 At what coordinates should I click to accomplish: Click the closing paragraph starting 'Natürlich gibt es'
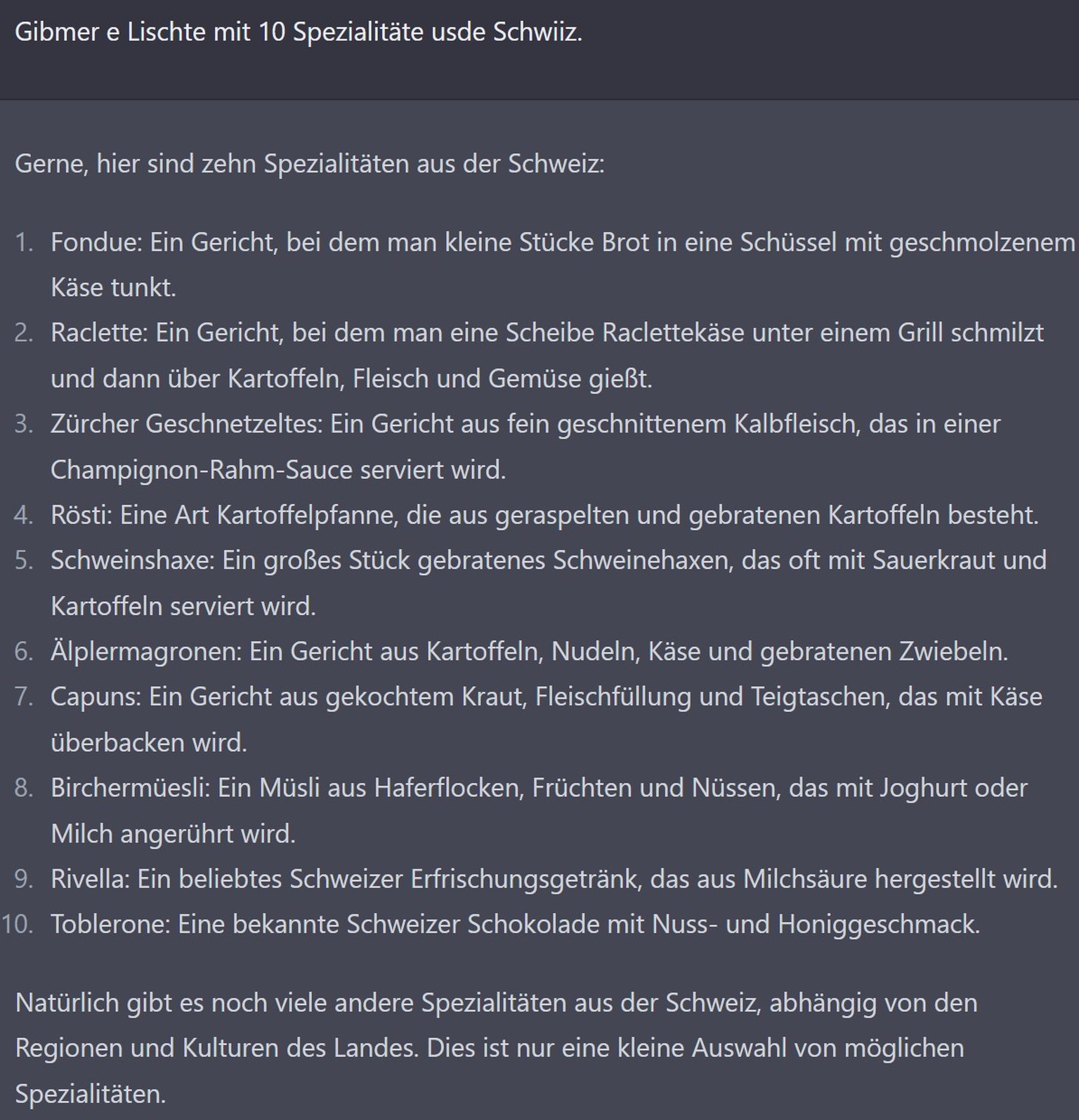(497, 1048)
